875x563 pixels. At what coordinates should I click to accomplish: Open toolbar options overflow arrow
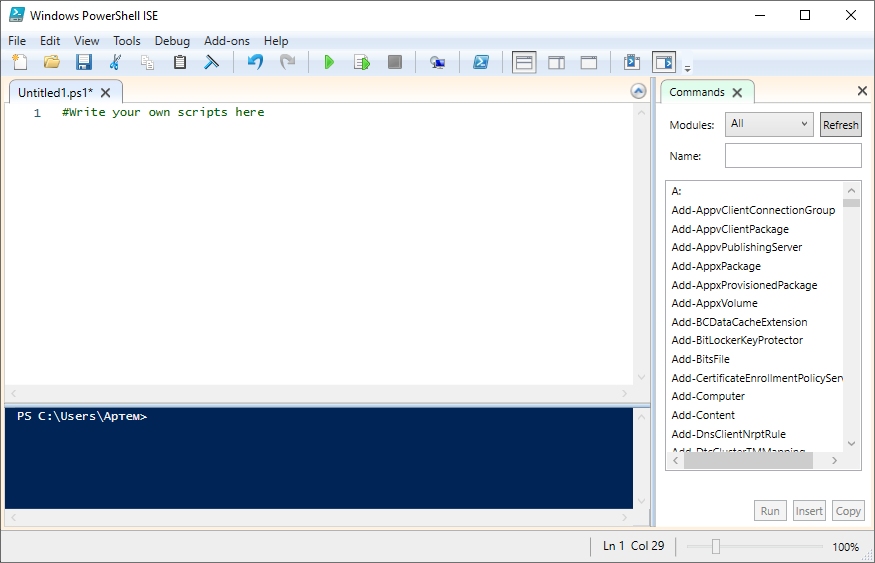tap(688, 68)
